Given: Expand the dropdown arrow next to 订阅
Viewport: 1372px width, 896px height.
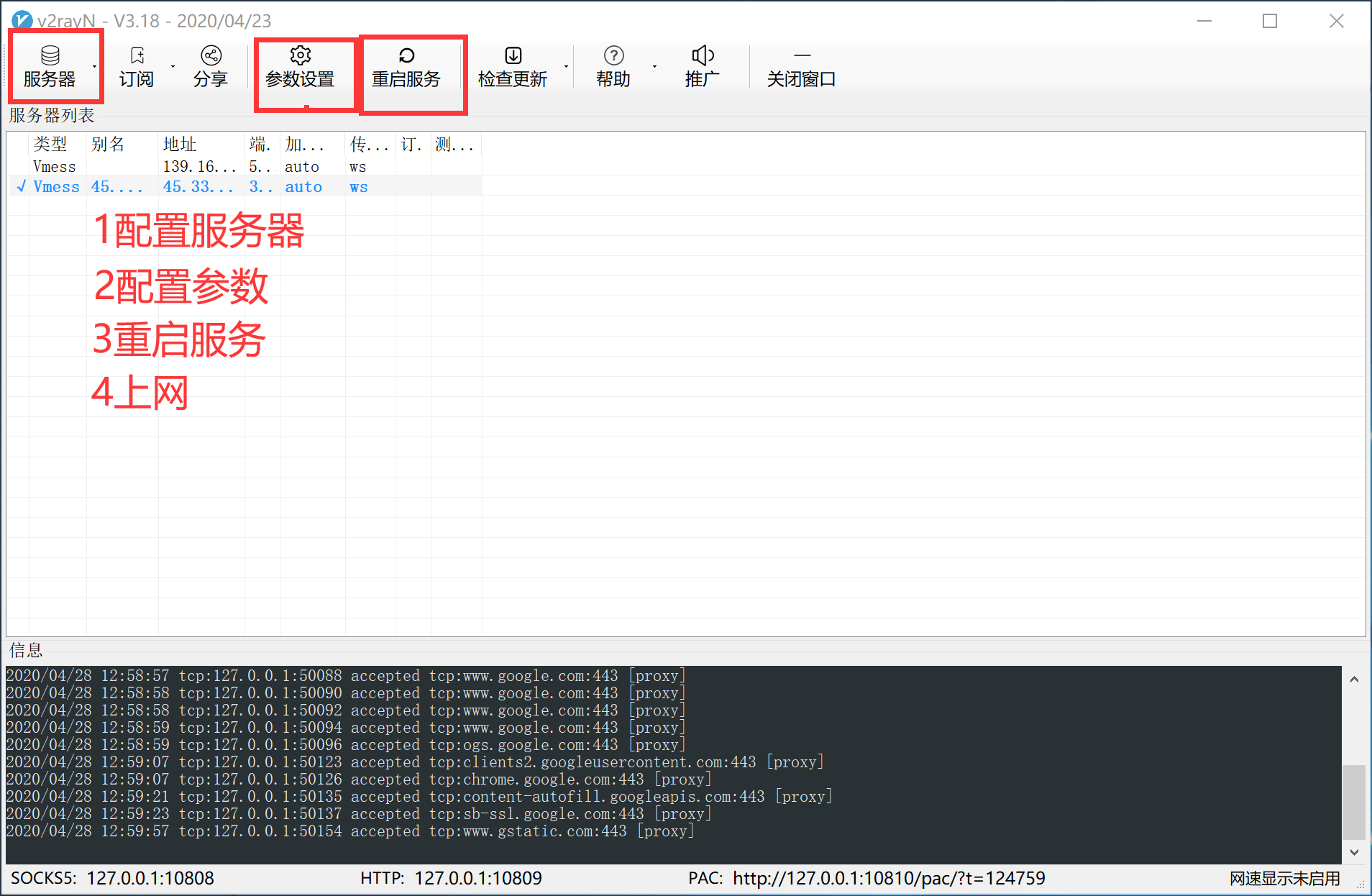Looking at the screenshot, I should [x=173, y=67].
